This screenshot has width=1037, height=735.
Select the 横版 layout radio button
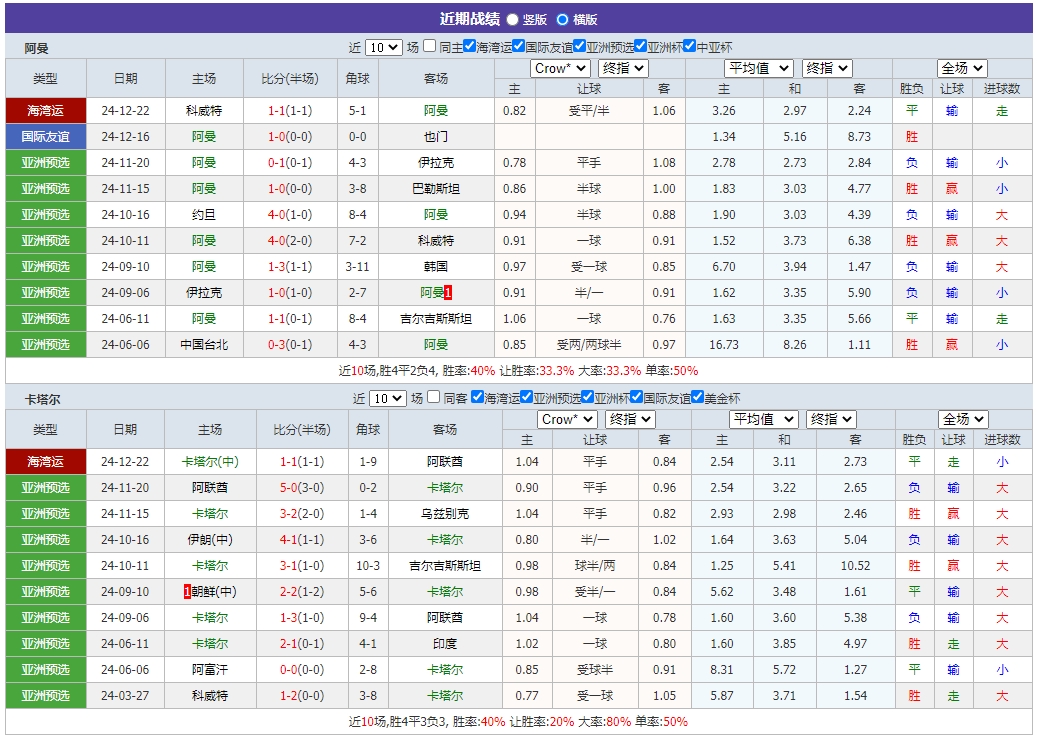click(x=564, y=17)
